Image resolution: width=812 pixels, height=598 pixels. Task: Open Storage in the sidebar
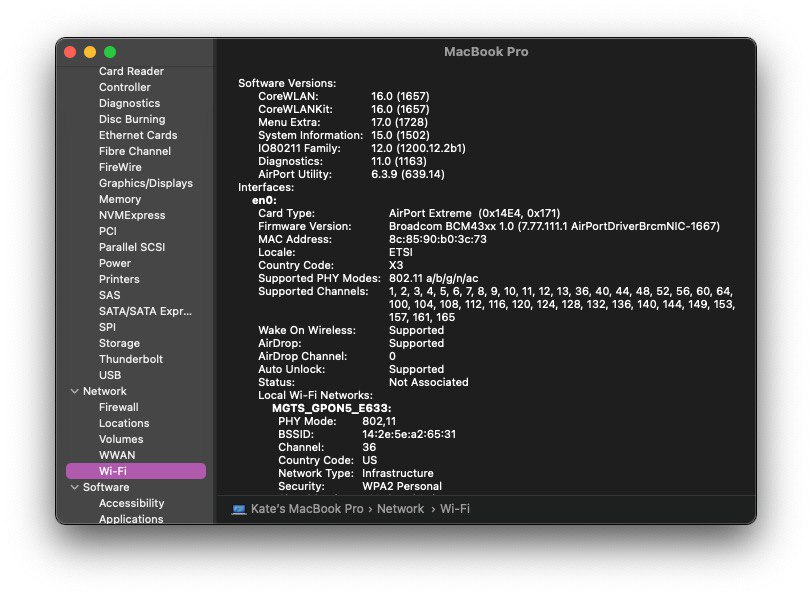pyautogui.click(x=119, y=344)
